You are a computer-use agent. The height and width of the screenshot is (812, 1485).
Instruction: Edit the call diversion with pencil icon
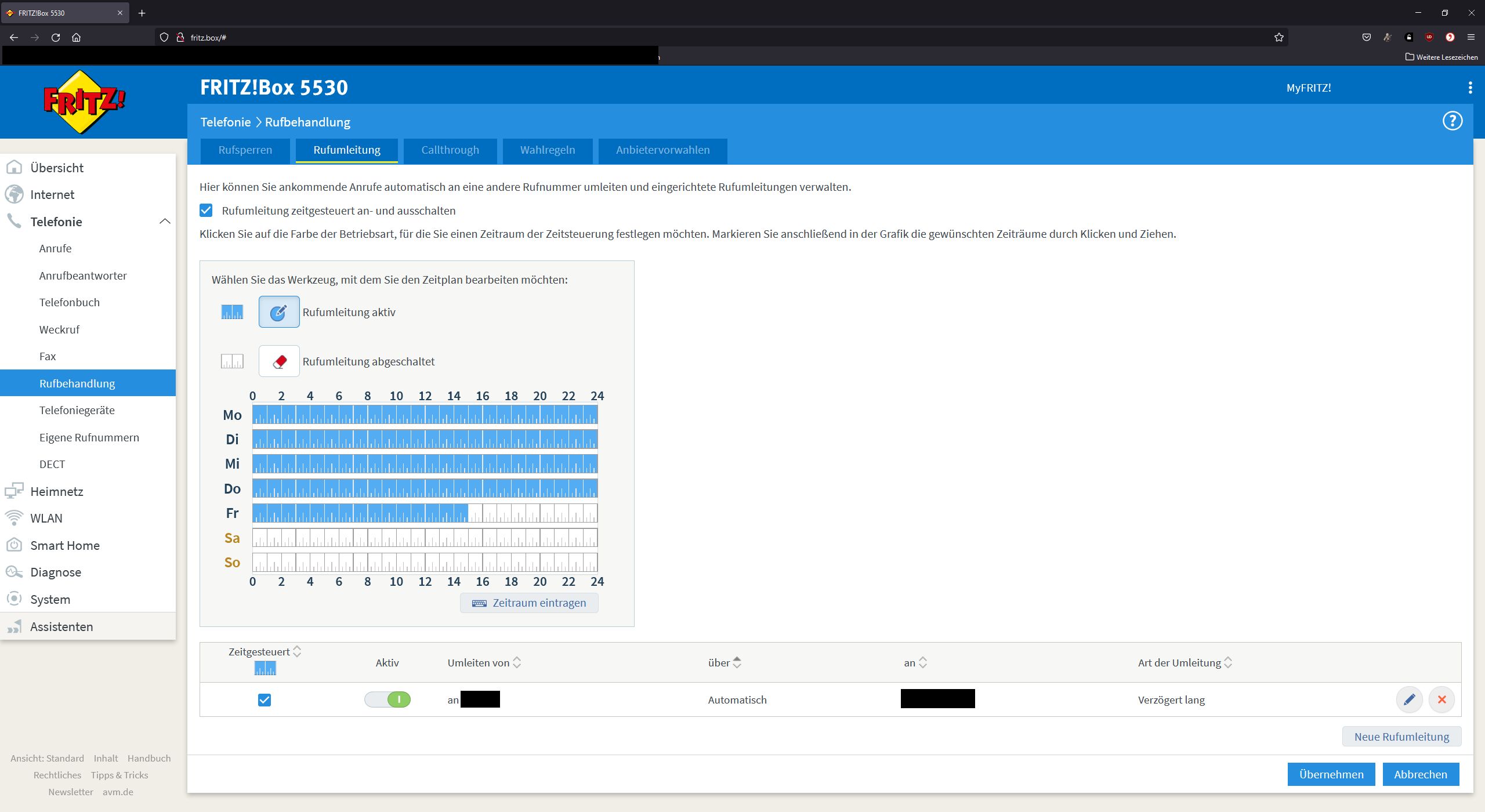1409,699
